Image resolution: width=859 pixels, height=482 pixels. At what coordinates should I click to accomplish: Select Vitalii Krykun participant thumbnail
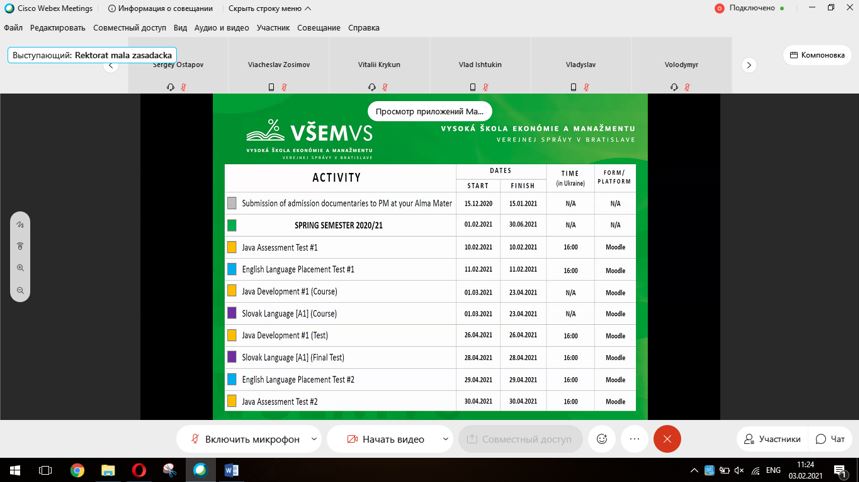tap(379, 66)
